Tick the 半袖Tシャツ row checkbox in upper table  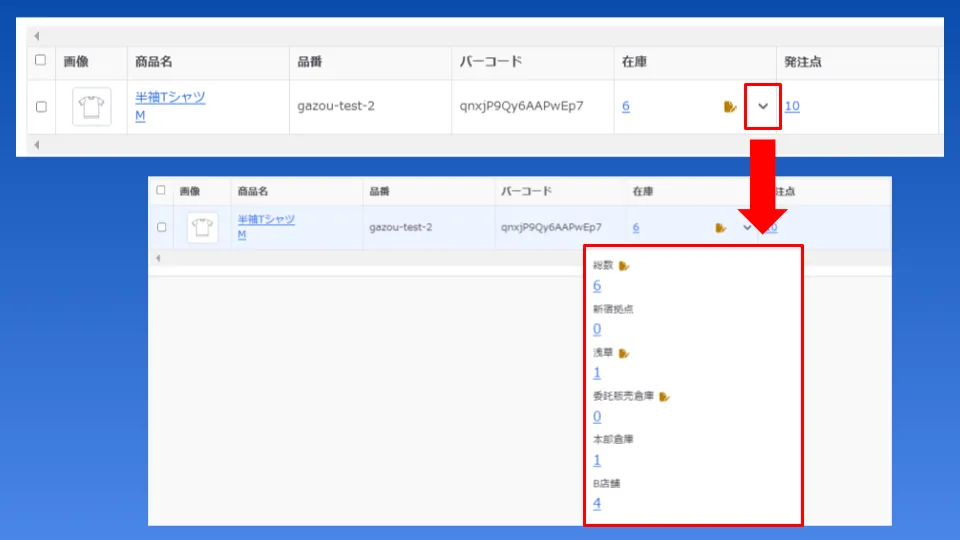[41, 107]
